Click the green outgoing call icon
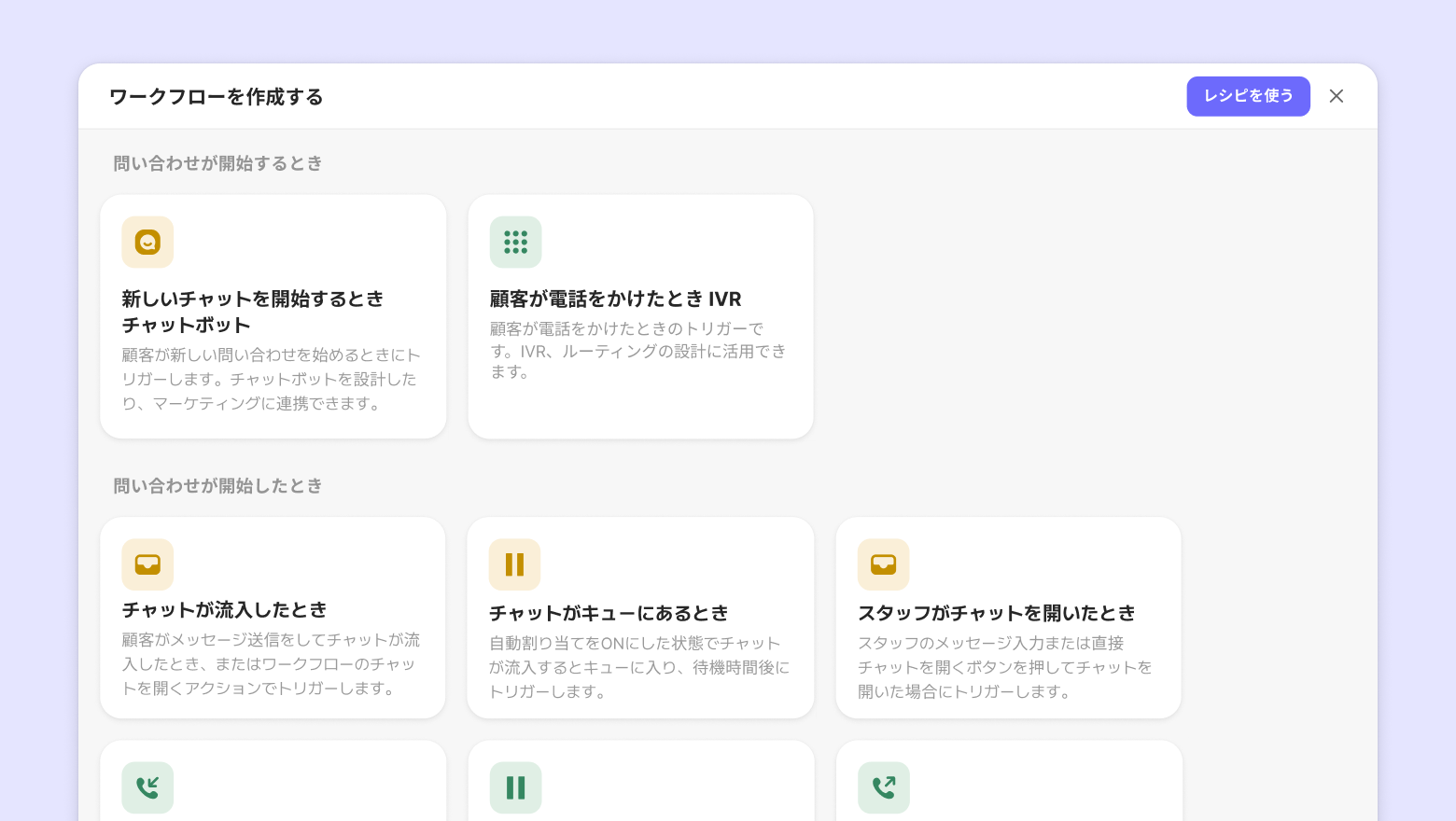 pyautogui.click(x=883, y=788)
